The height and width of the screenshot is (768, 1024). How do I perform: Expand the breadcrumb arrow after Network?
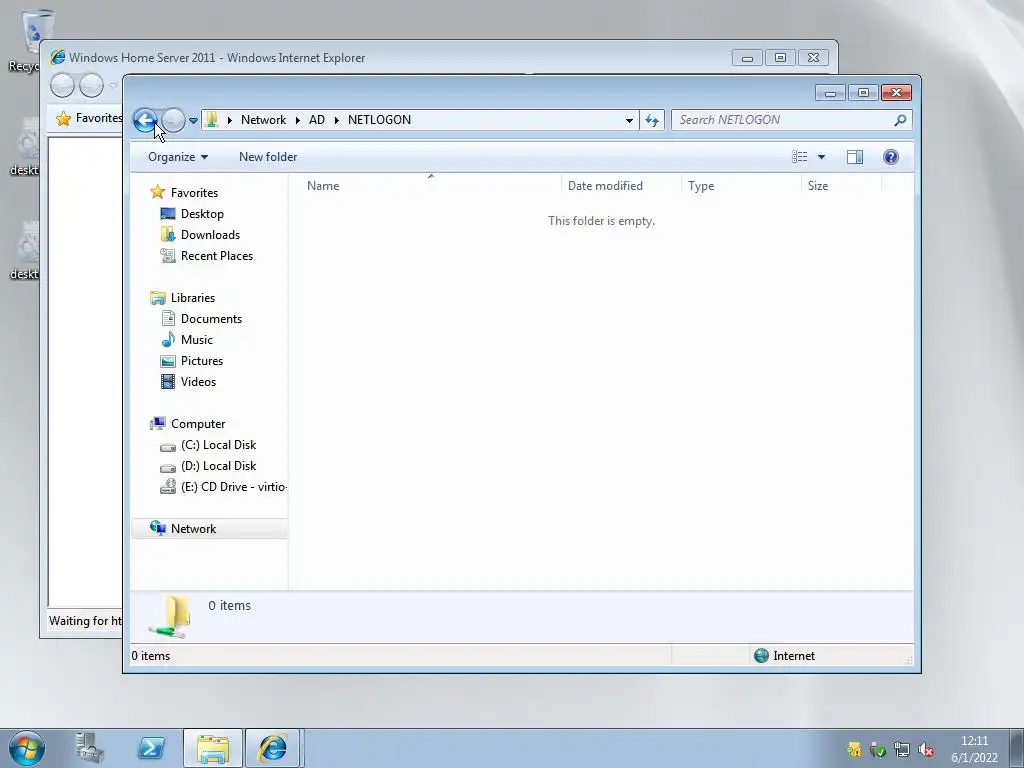click(298, 120)
